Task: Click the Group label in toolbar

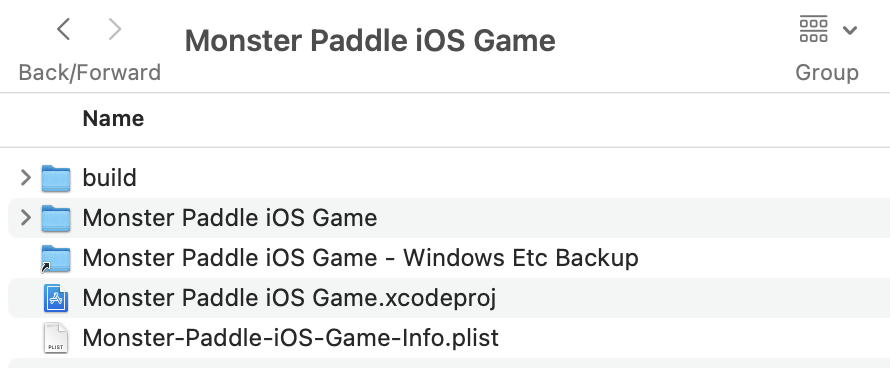Action: click(x=827, y=73)
